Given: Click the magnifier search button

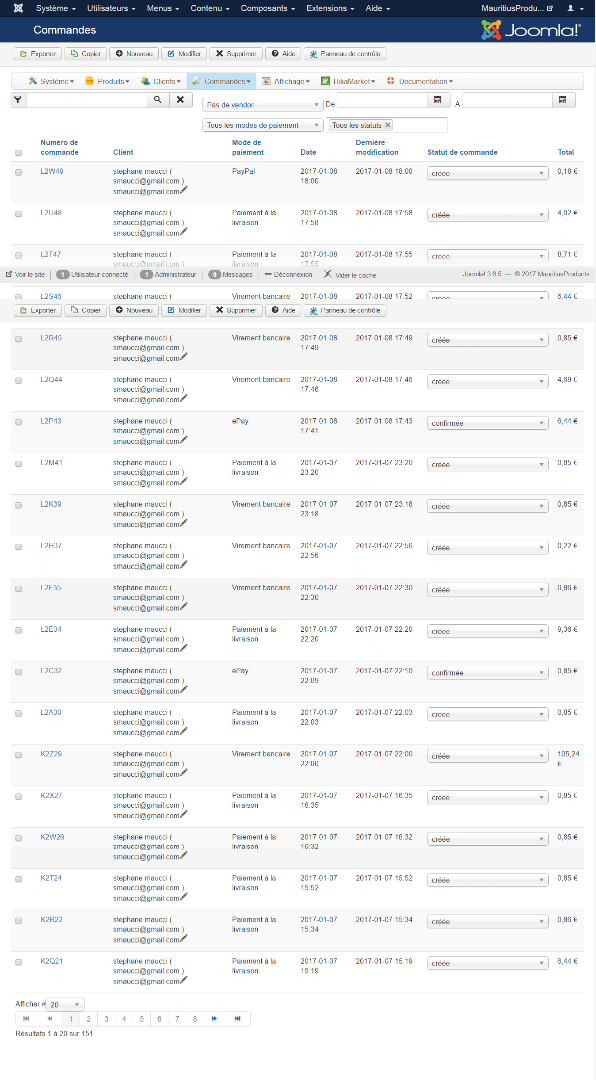Looking at the screenshot, I should (x=158, y=100).
